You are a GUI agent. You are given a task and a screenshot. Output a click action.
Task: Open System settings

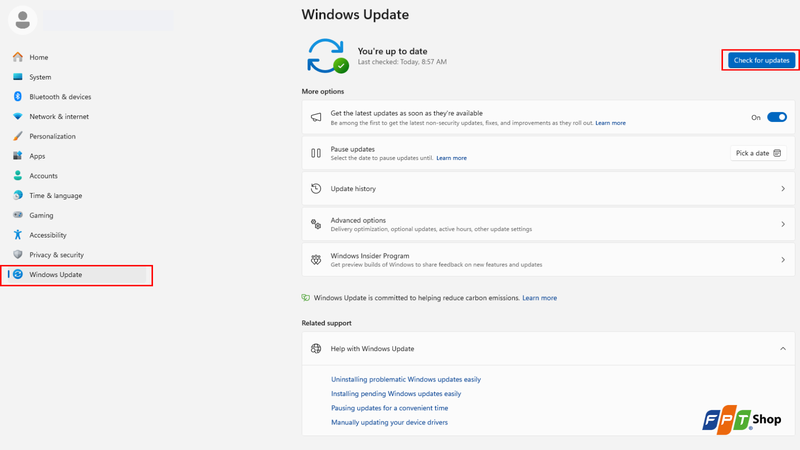[x=40, y=77]
